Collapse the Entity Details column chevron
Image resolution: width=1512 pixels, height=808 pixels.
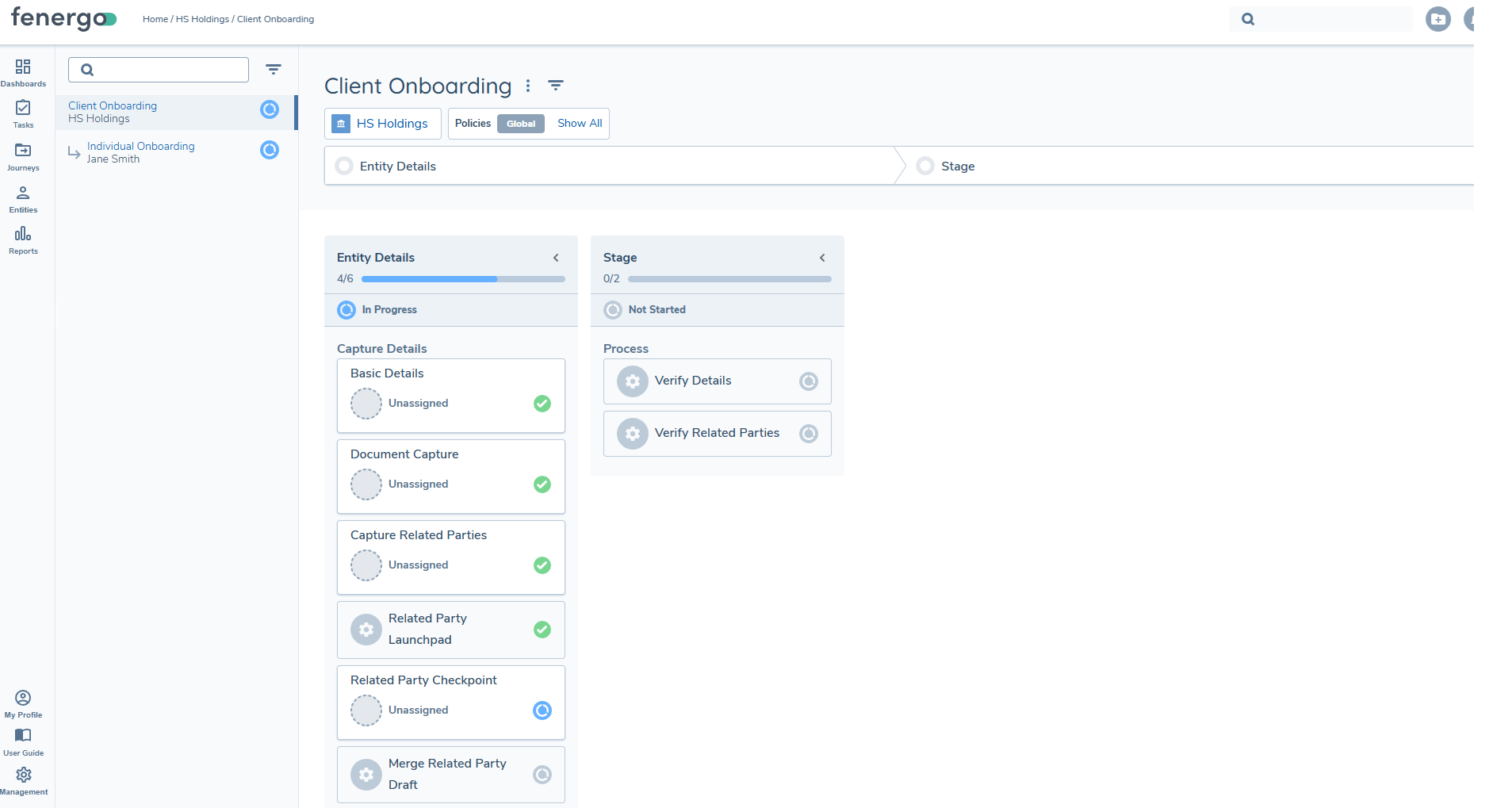[x=556, y=258]
